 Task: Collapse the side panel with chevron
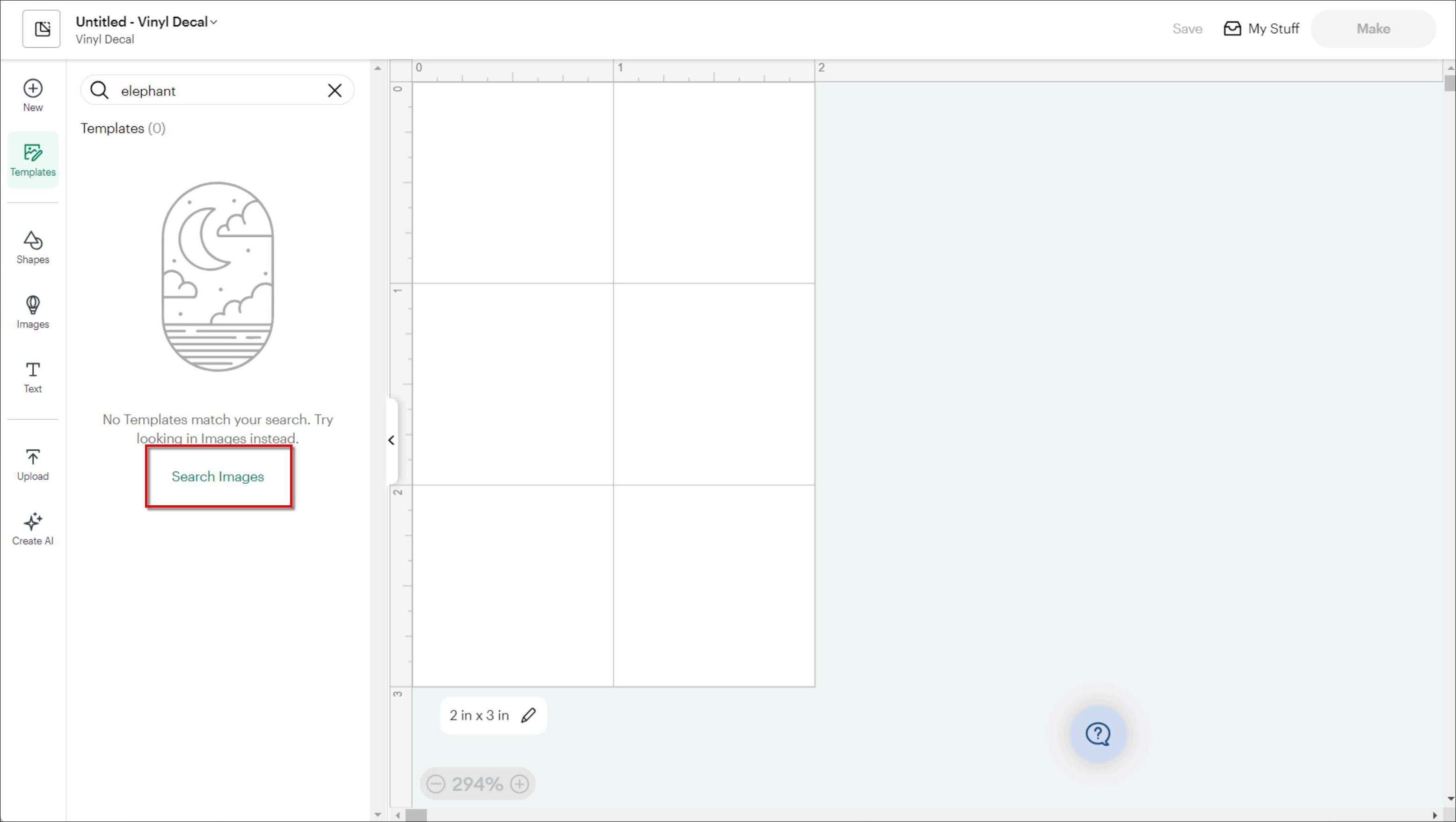pos(391,440)
